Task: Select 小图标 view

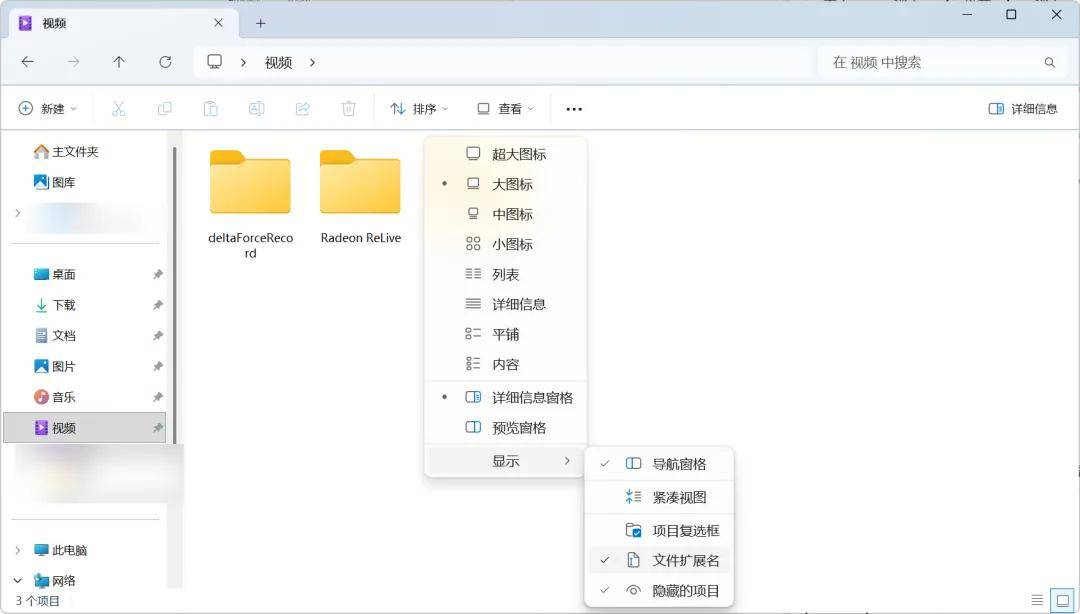Action: click(506, 244)
